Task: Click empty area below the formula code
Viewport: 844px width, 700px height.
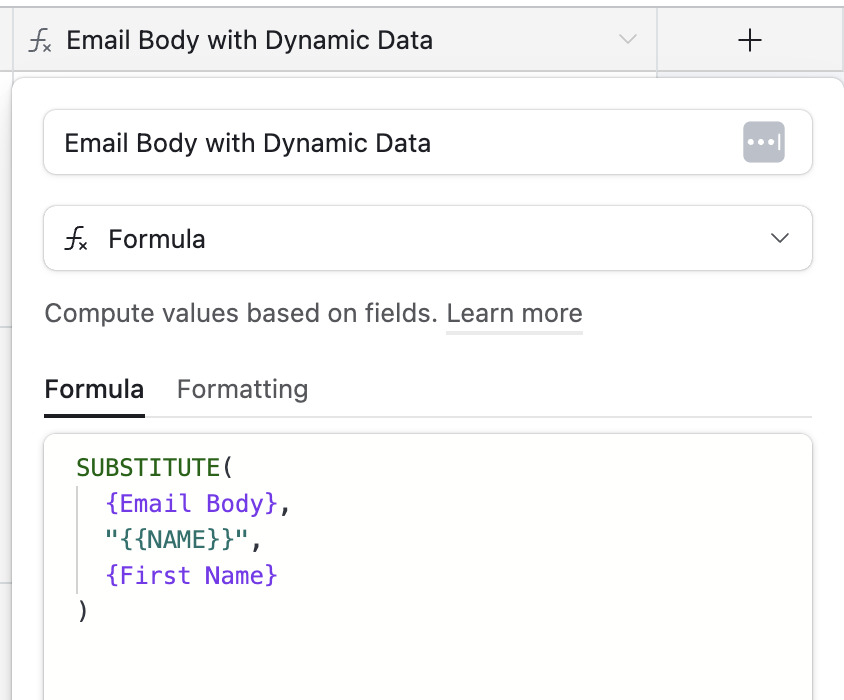Action: point(427,660)
